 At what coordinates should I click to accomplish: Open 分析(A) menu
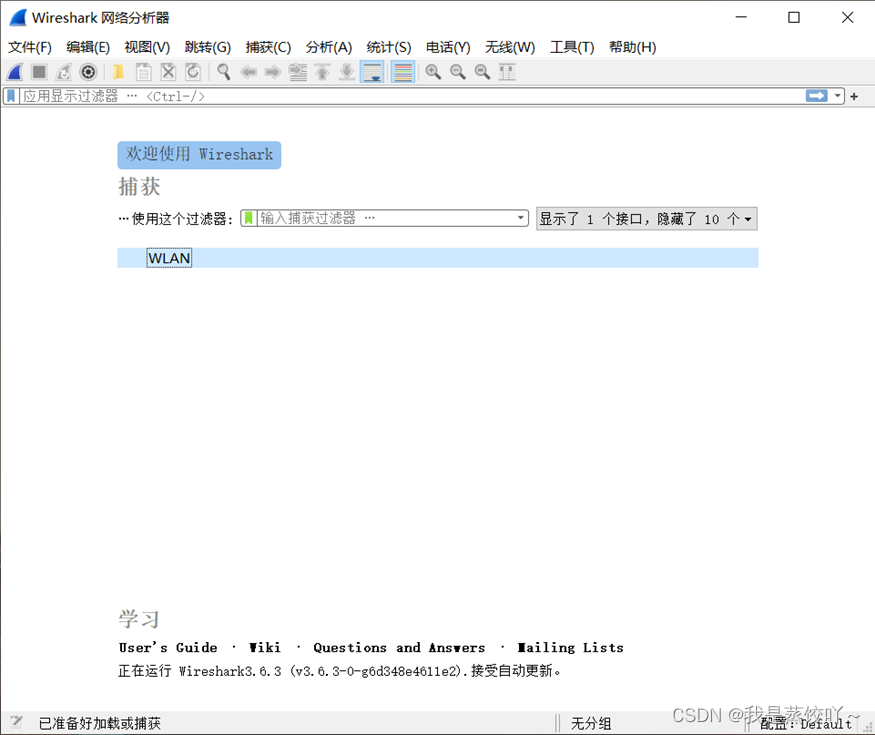(329, 47)
